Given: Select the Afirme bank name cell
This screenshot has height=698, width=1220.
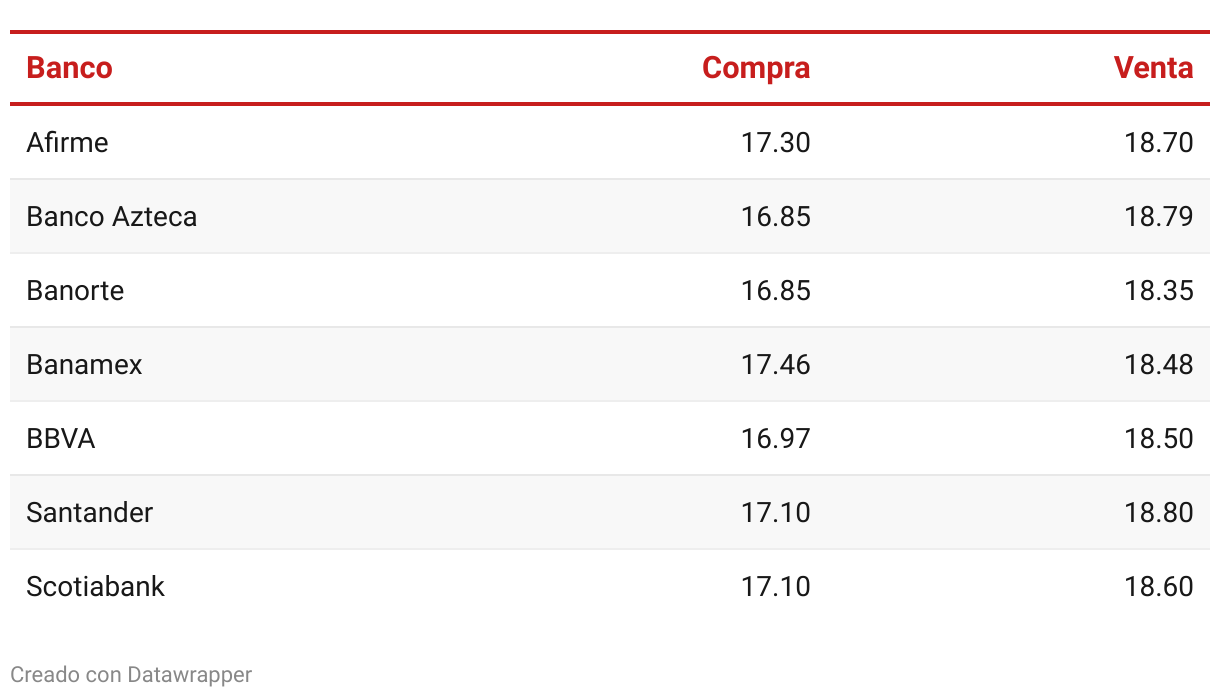Looking at the screenshot, I should click(x=67, y=142).
